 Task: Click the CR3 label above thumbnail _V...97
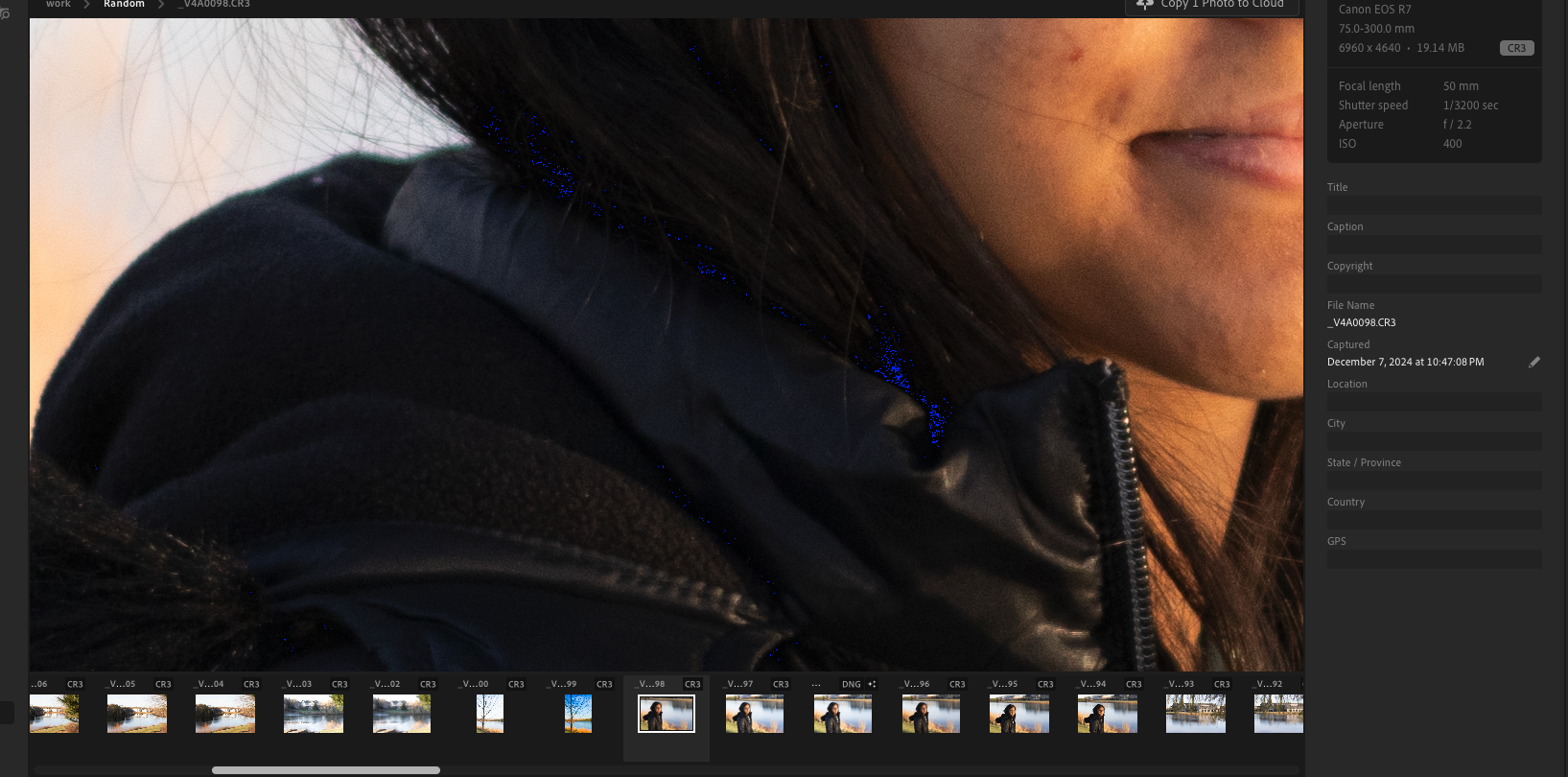tap(781, 684)
